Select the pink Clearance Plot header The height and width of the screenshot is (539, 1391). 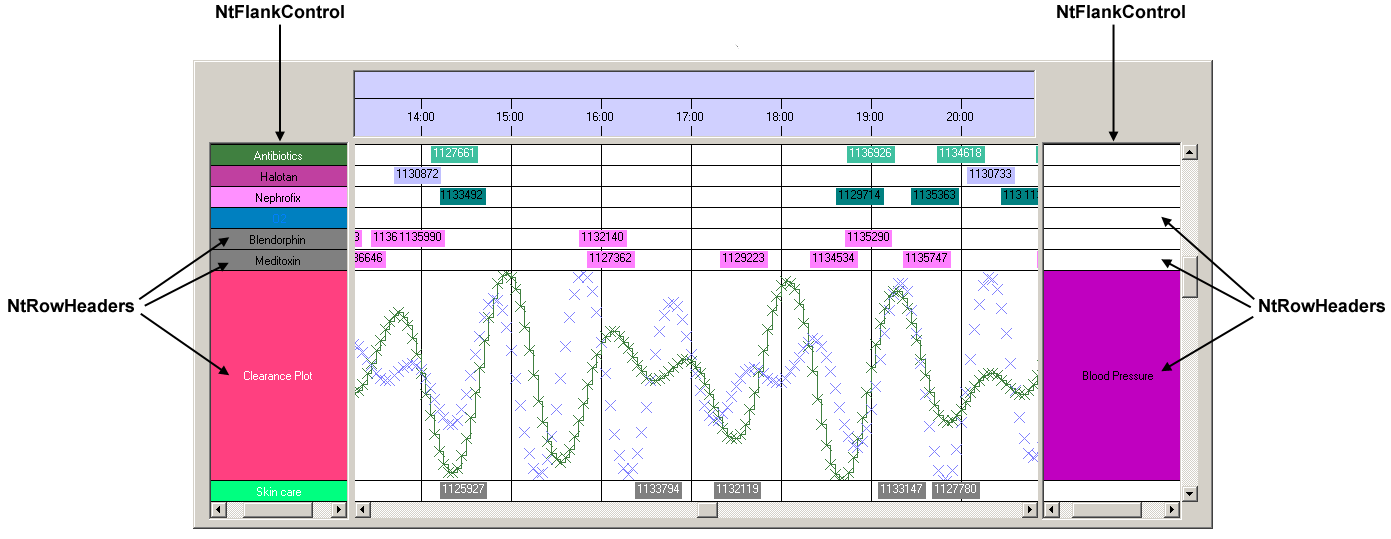pyautogui.click(x=278, y=376)
